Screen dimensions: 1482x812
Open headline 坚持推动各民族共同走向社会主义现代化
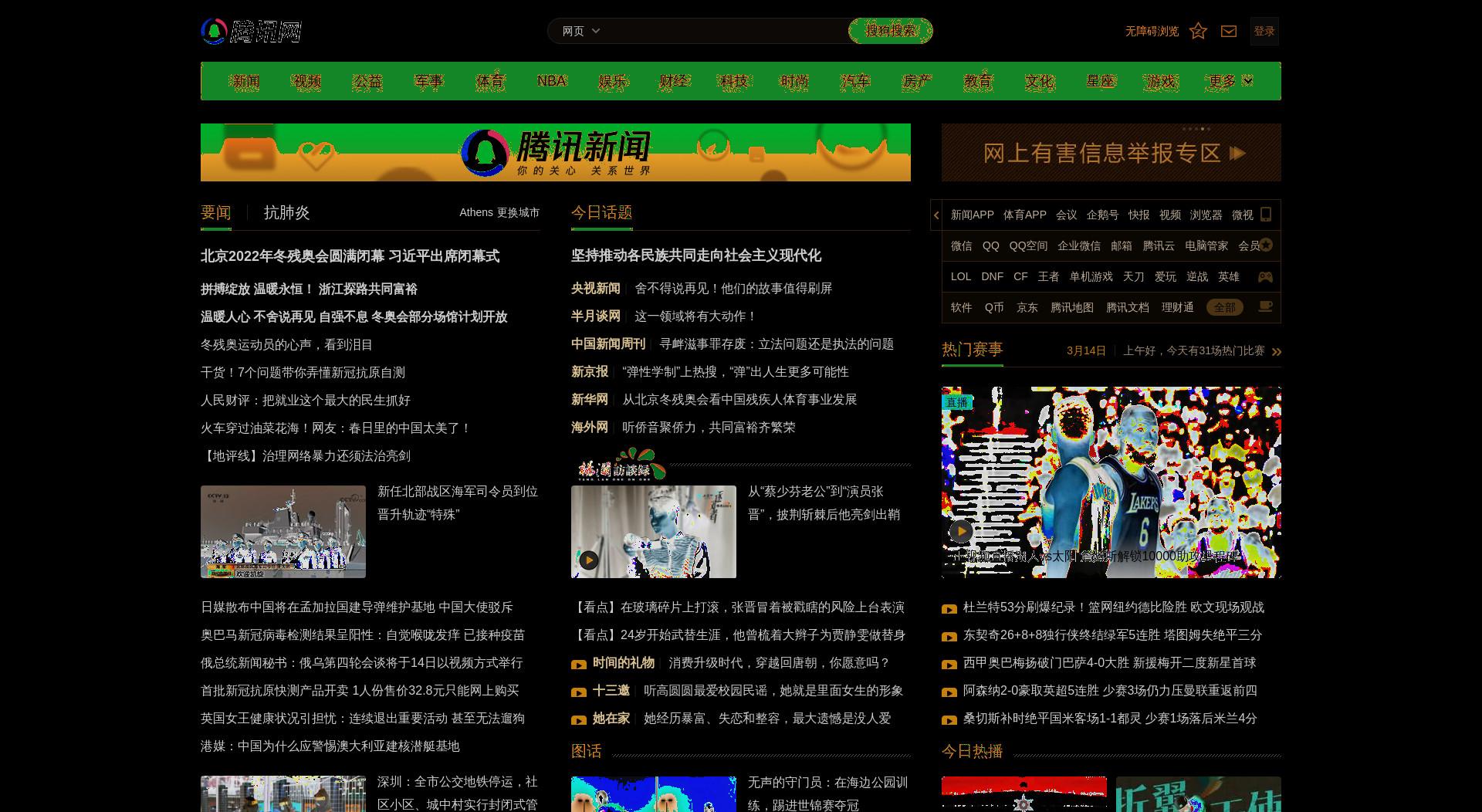coord(696,255)
